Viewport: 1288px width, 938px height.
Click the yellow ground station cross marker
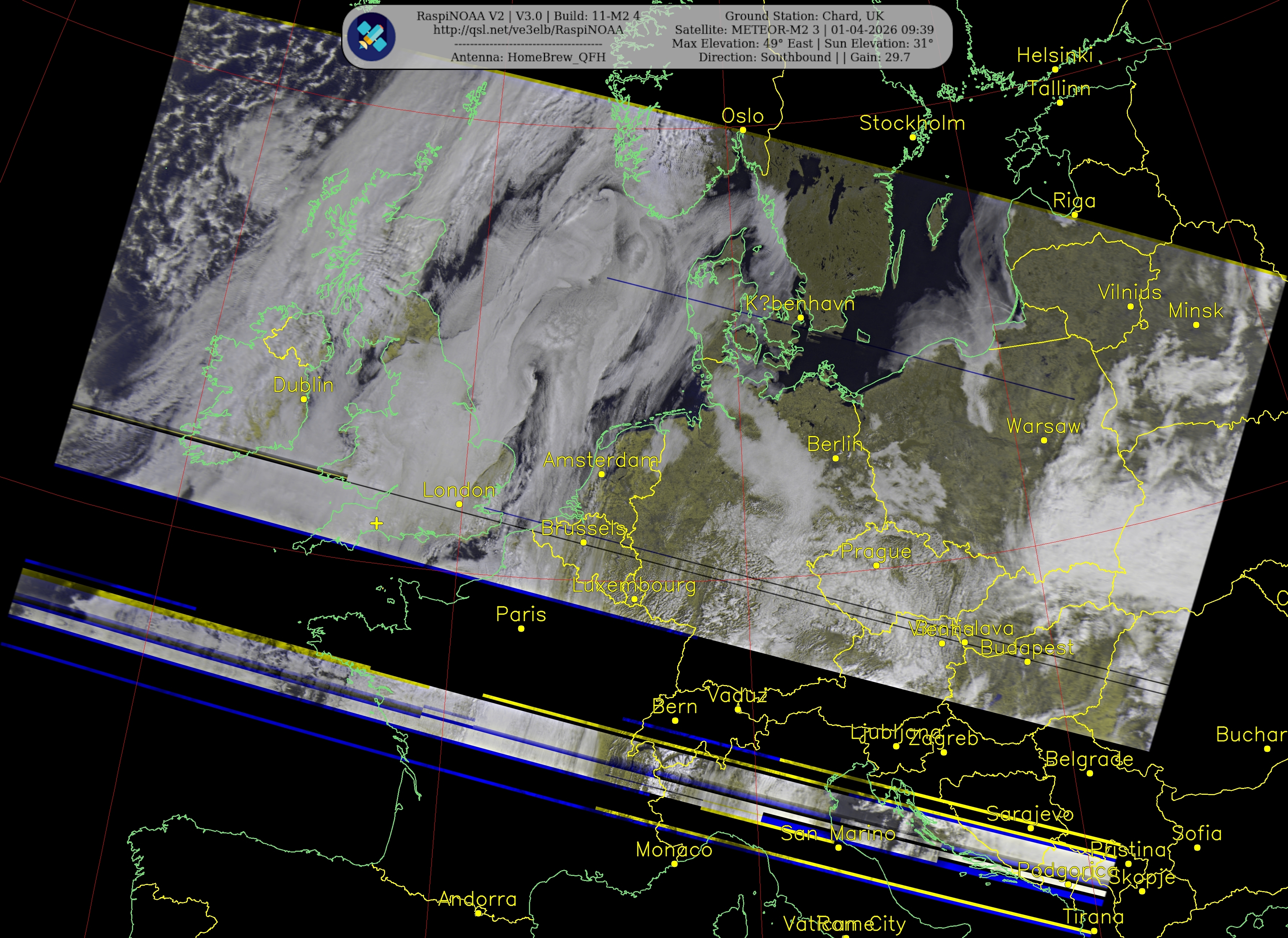(x=376, y=523)
